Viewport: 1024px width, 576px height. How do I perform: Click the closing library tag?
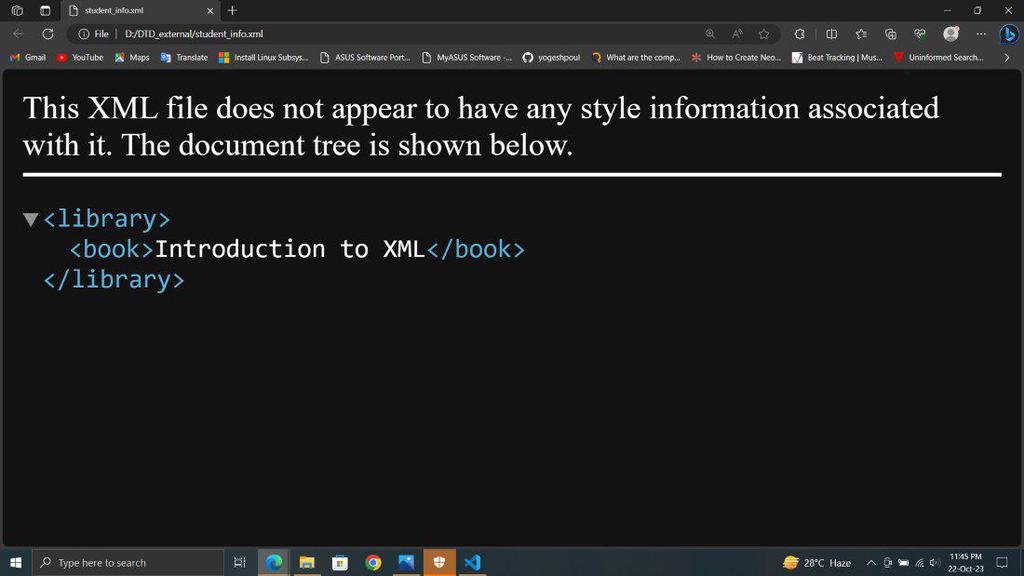click(x=114, y=280)
